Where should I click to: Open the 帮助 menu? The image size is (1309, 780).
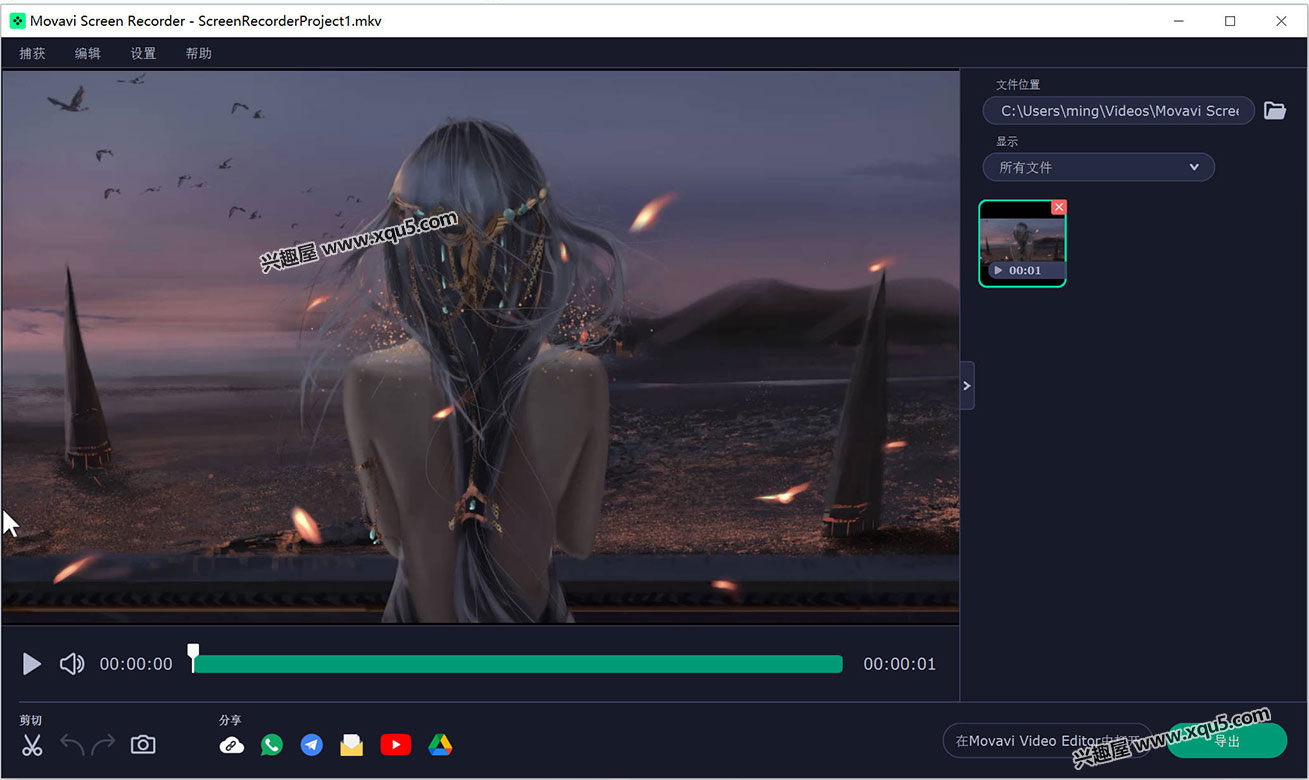[x=199, y=54]
